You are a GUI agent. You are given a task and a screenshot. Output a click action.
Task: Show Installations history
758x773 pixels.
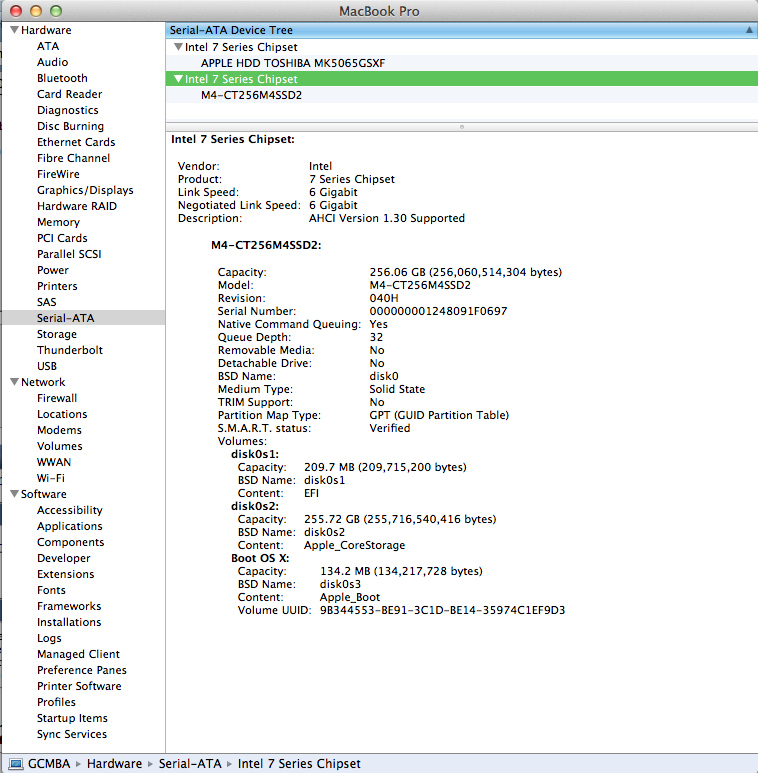click(x=69, y=622)
